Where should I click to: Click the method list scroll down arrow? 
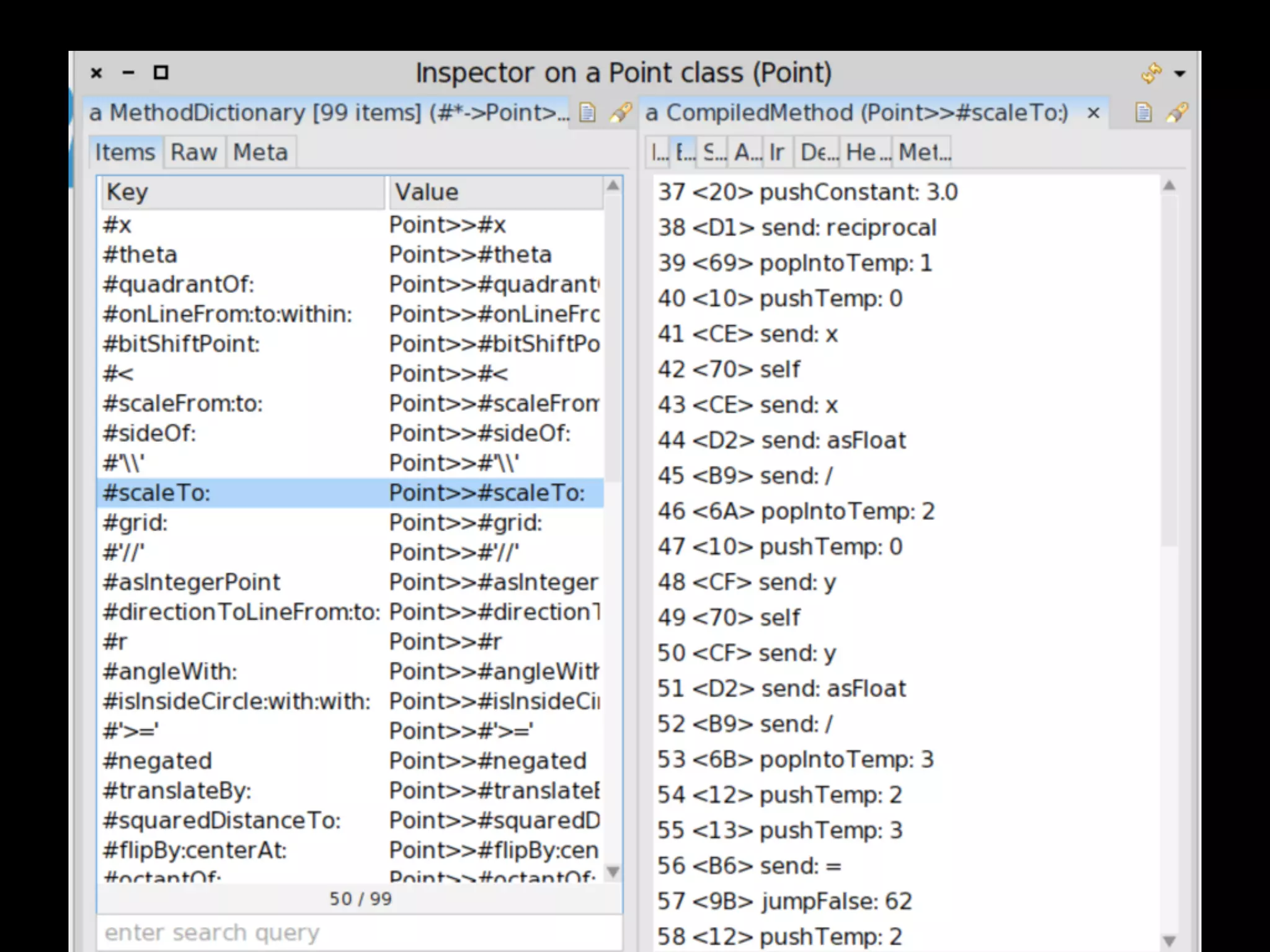[x=613, y=871]
